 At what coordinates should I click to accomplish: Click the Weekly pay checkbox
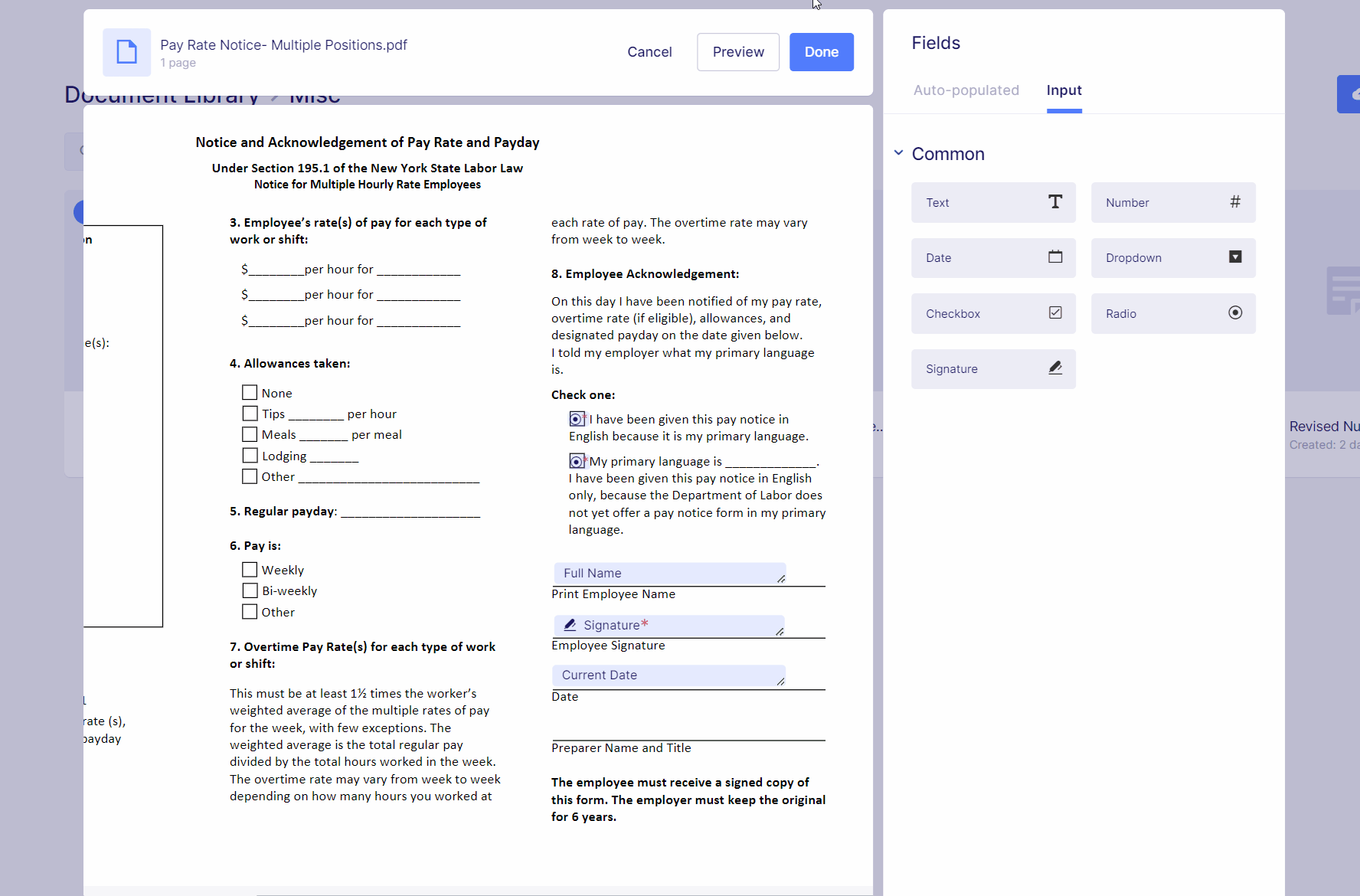[x=250, y=569]
